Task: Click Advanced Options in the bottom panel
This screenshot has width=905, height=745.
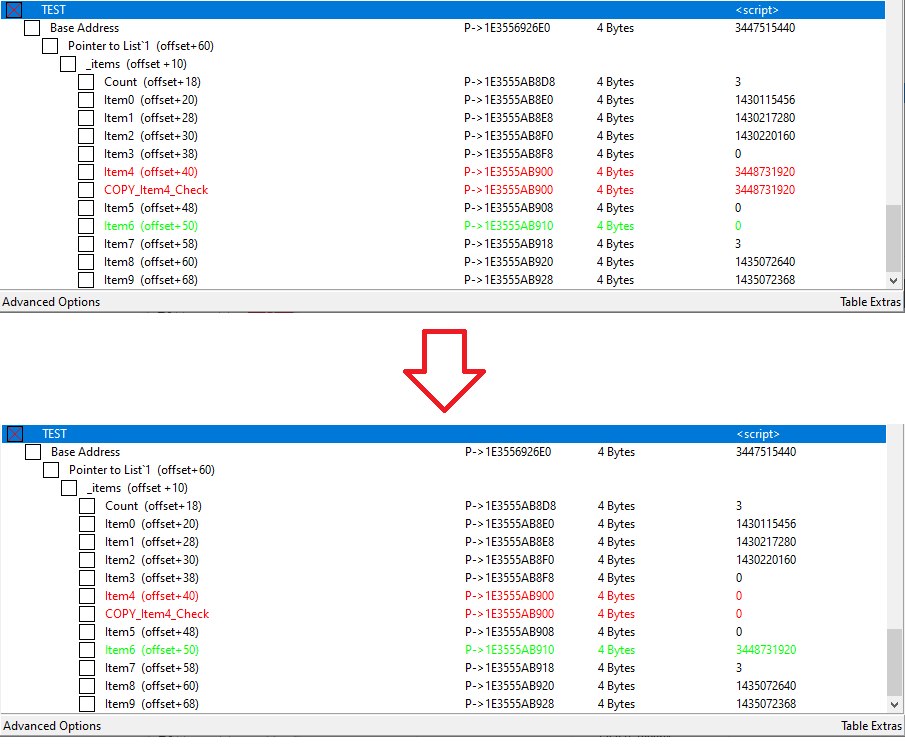Action: click(x=51, y=726)
